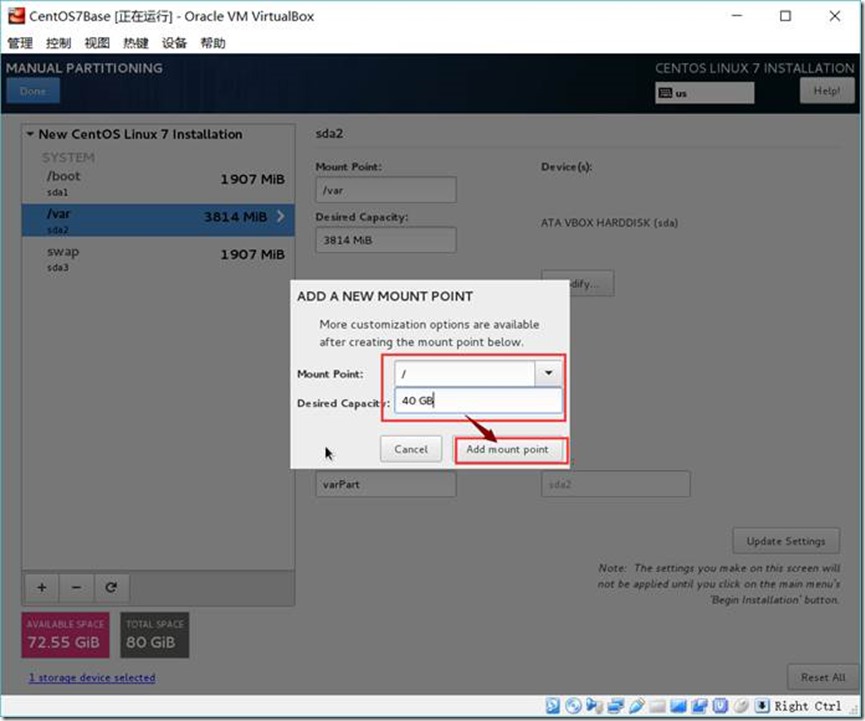Open the 设备 menu
Screen dimensions: 865x721
coord(174,42)
